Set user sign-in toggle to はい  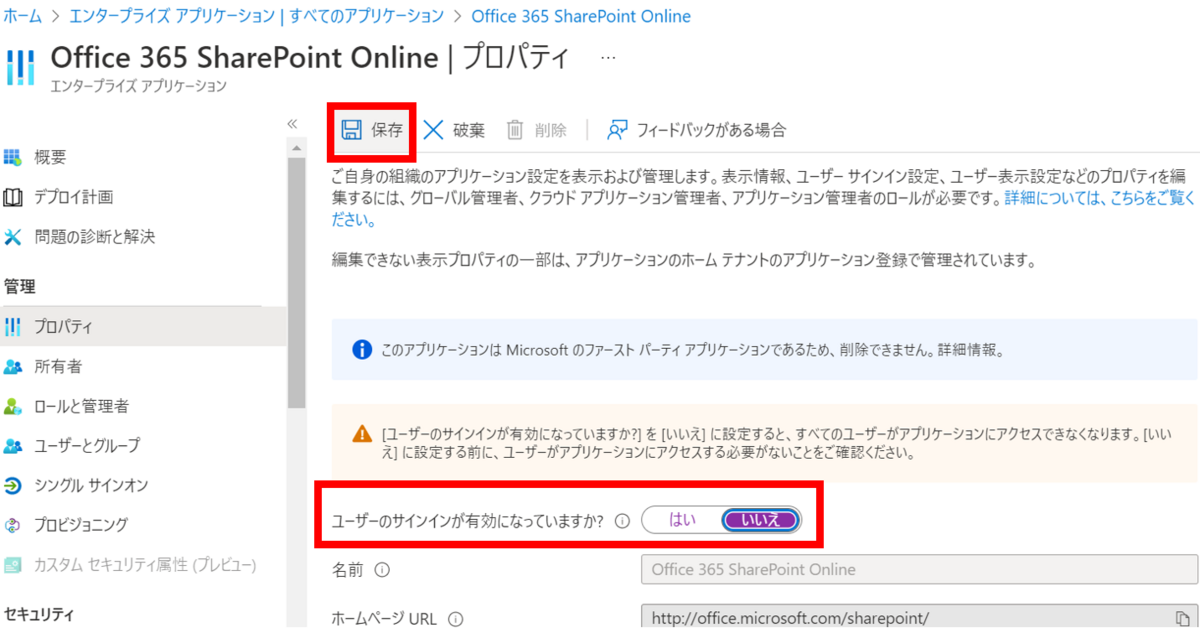coord(682,520)
